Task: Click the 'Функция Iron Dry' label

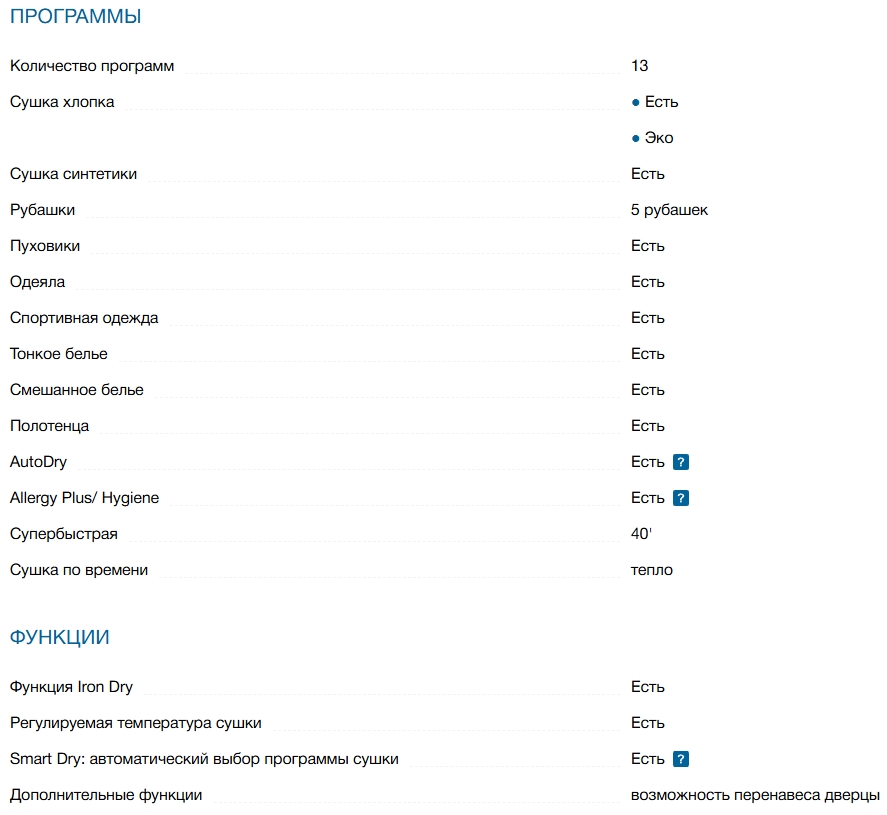Action: (71, 687)
